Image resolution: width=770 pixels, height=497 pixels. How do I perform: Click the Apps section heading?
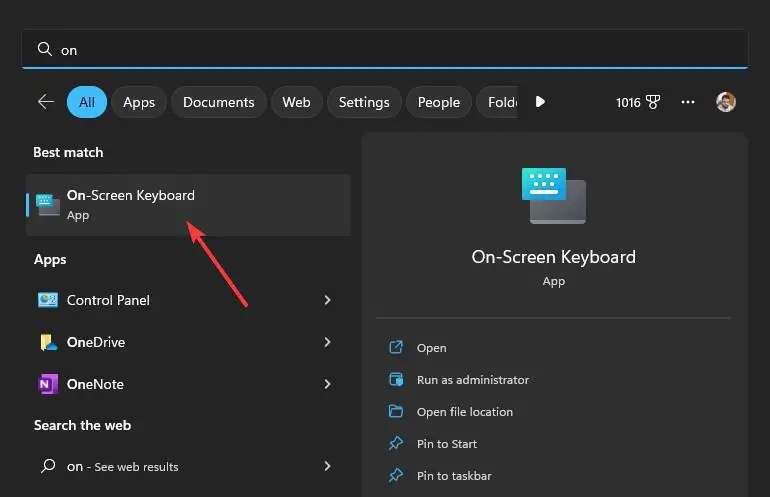(50, 259)
